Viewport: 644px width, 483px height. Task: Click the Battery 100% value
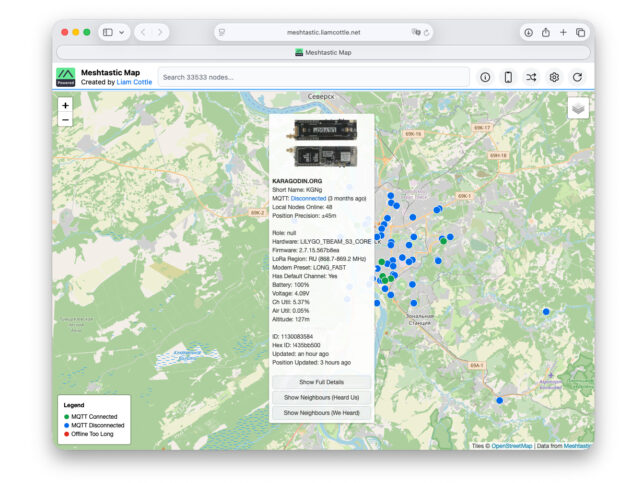click(290, 285)
